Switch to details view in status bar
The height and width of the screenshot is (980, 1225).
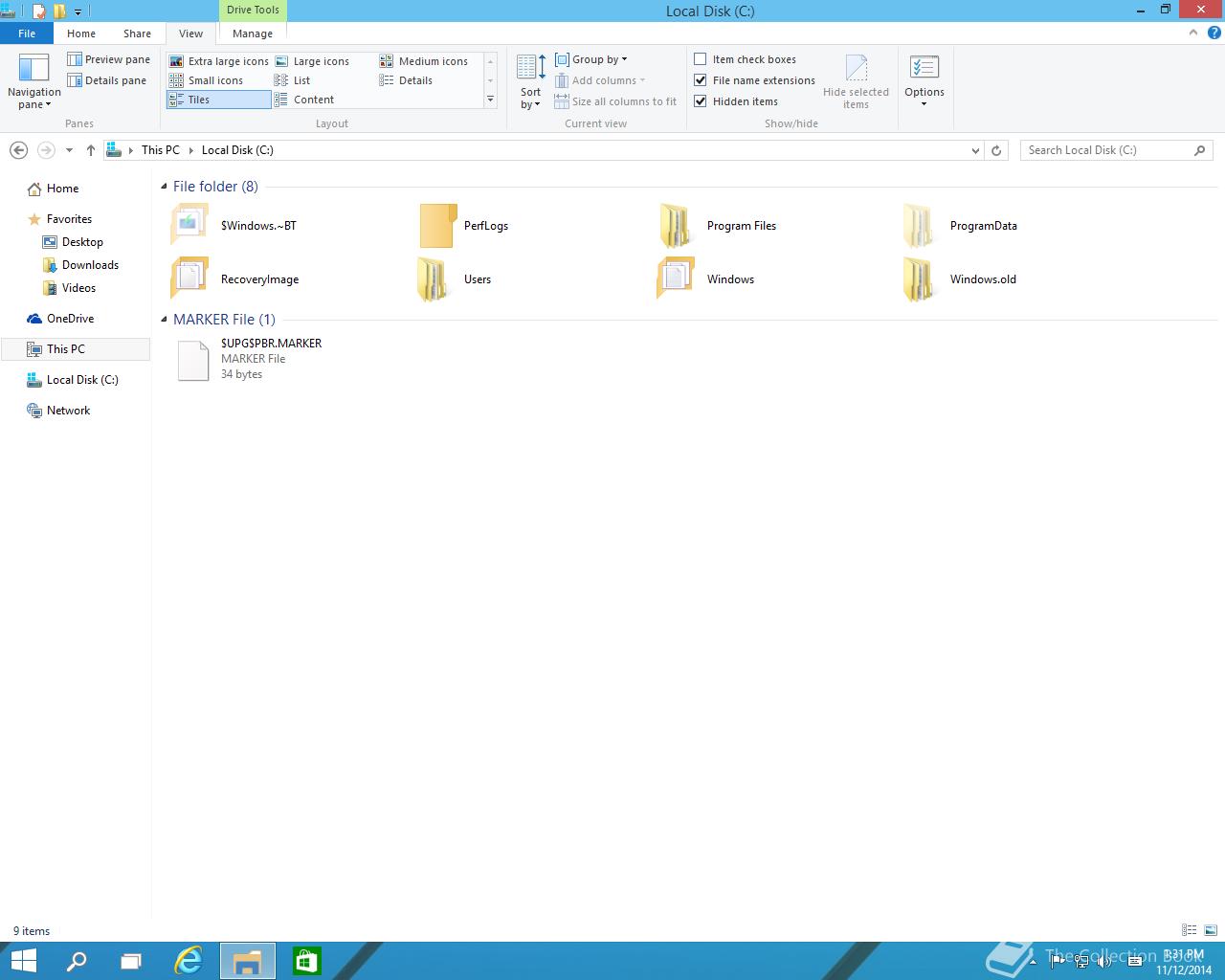click(x=1190, y=930)
